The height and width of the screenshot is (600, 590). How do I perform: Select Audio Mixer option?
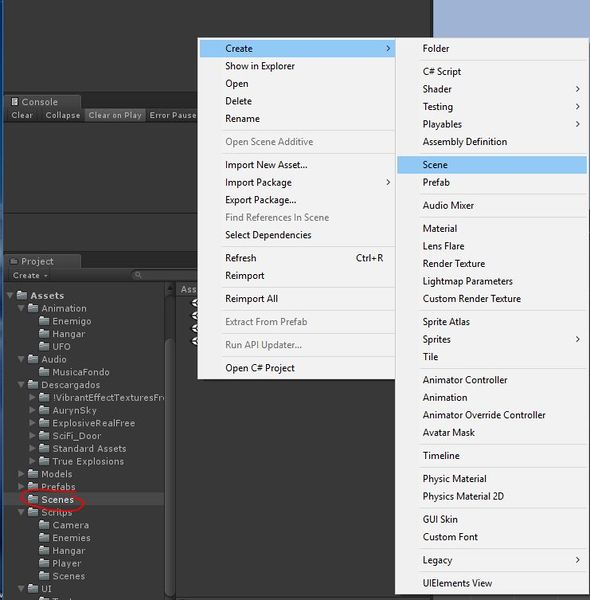pos(492,205)
